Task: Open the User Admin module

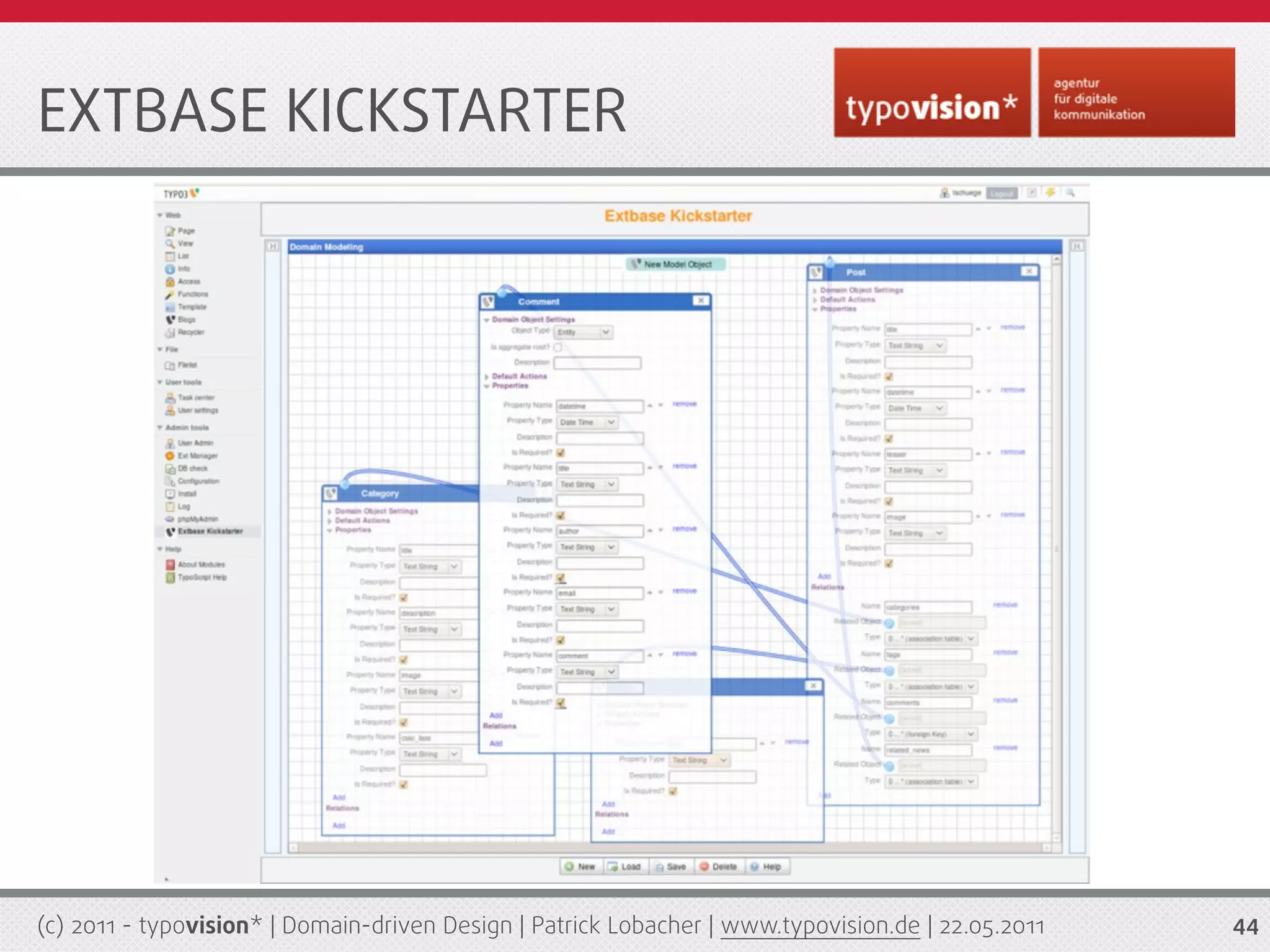Action: tap(190, 443)
